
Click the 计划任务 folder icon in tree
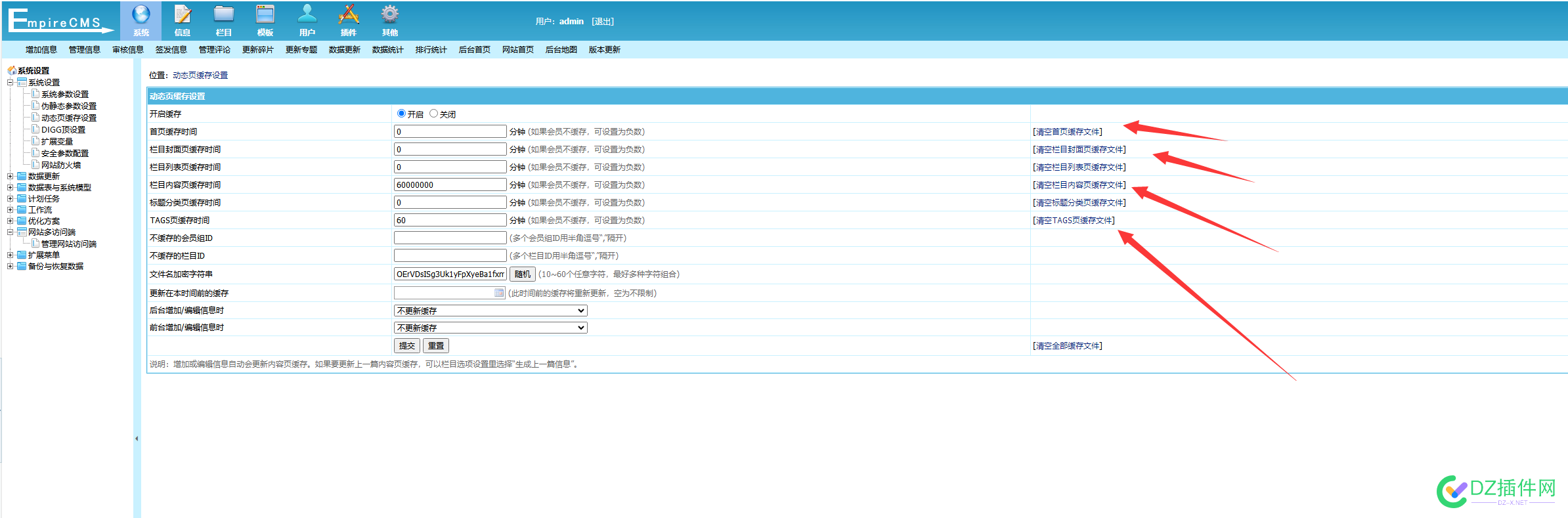(x=22, y=198)
